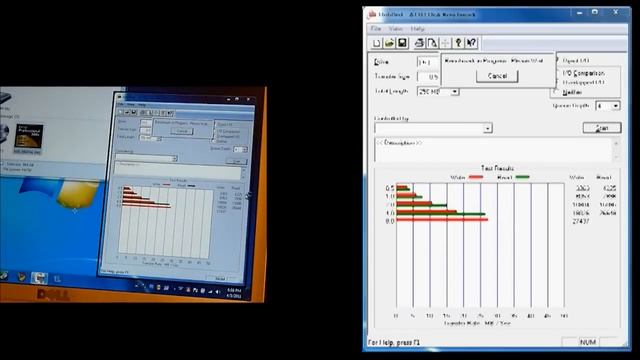Click the red Write legend swatch
The height and width of the screenshot is (360, 640).
(x=476, y=177)
